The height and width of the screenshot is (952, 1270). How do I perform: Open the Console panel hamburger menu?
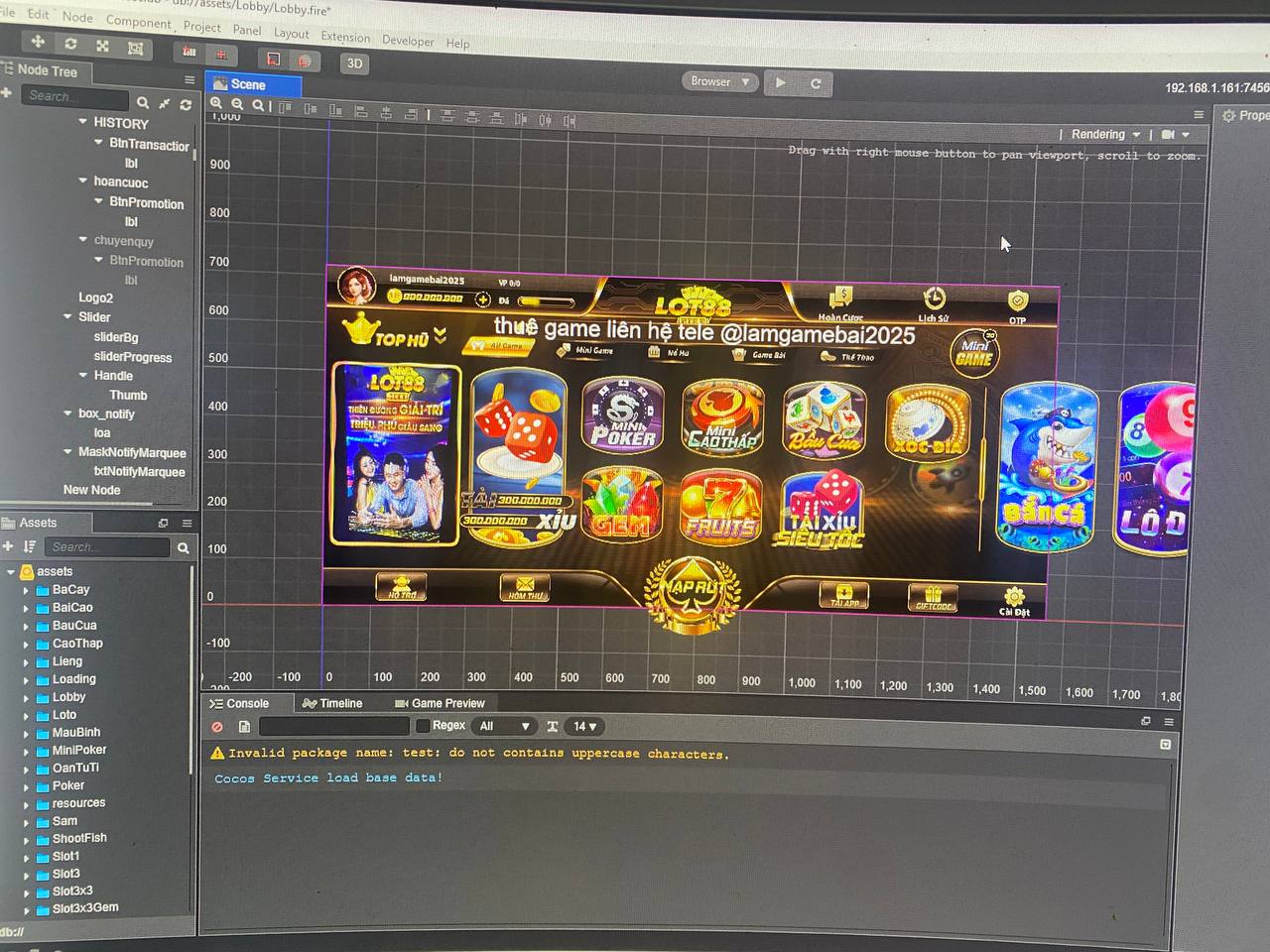(1169, 722)
